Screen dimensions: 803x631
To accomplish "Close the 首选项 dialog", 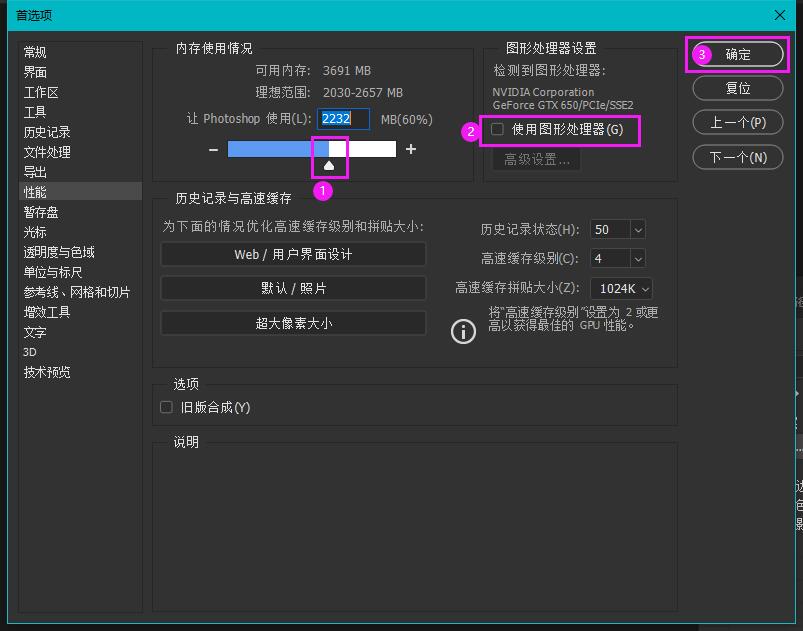I will point(779,15).
